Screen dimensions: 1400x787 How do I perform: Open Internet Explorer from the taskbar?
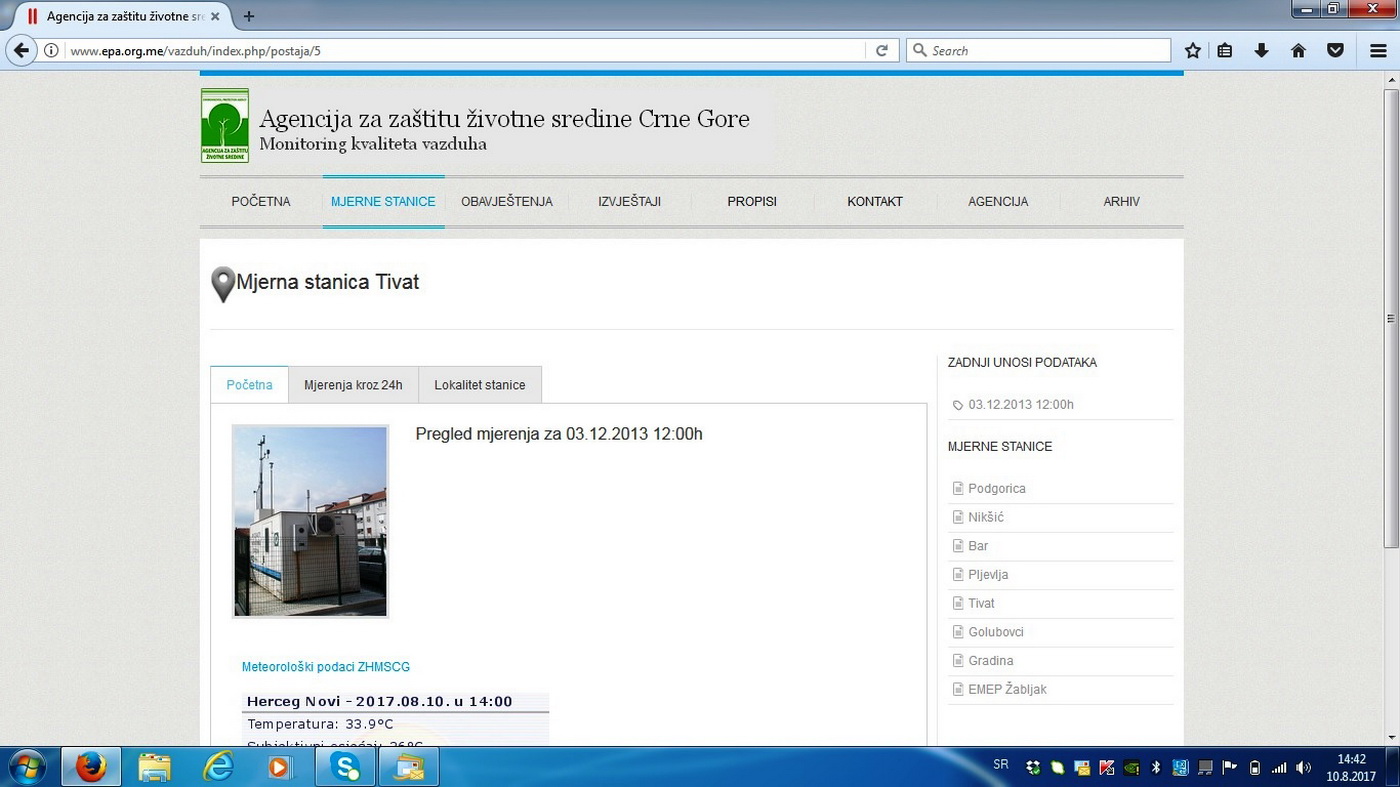217,767
